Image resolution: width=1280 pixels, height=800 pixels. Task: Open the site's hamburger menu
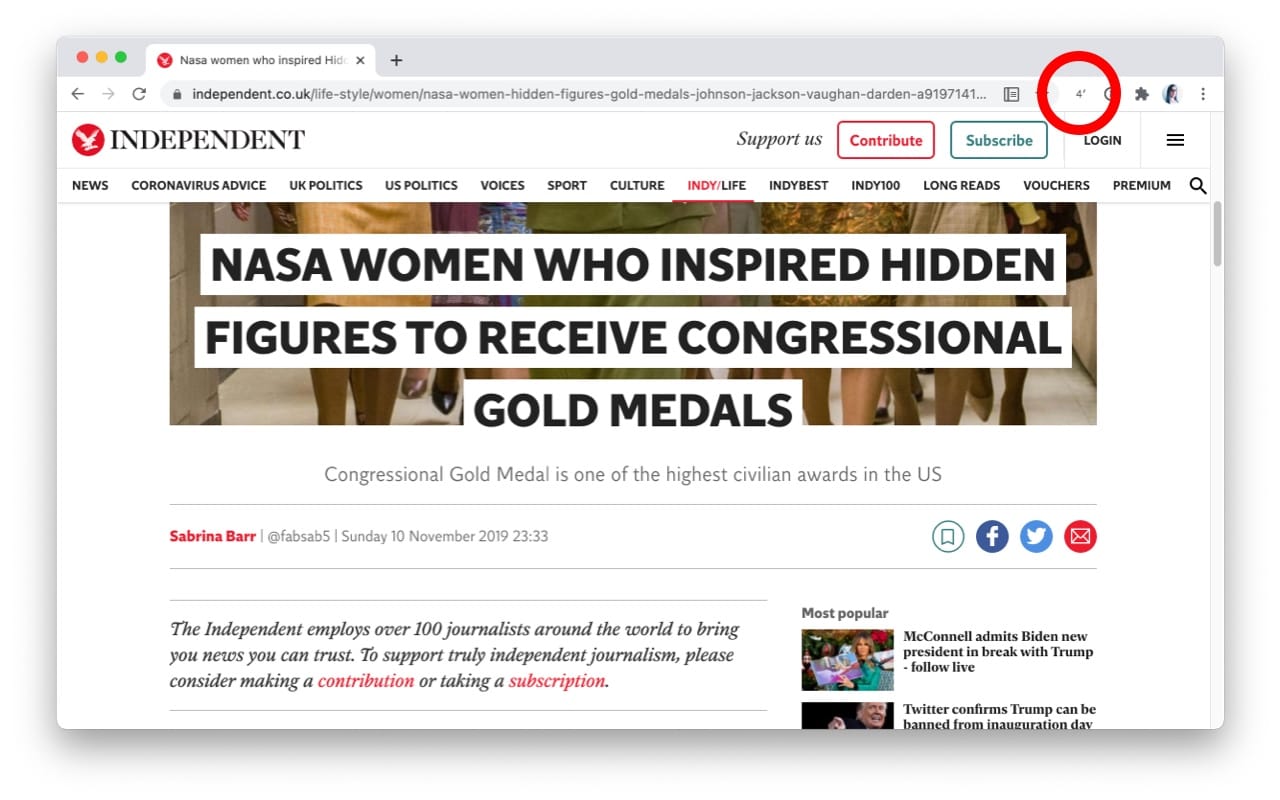1175,140
